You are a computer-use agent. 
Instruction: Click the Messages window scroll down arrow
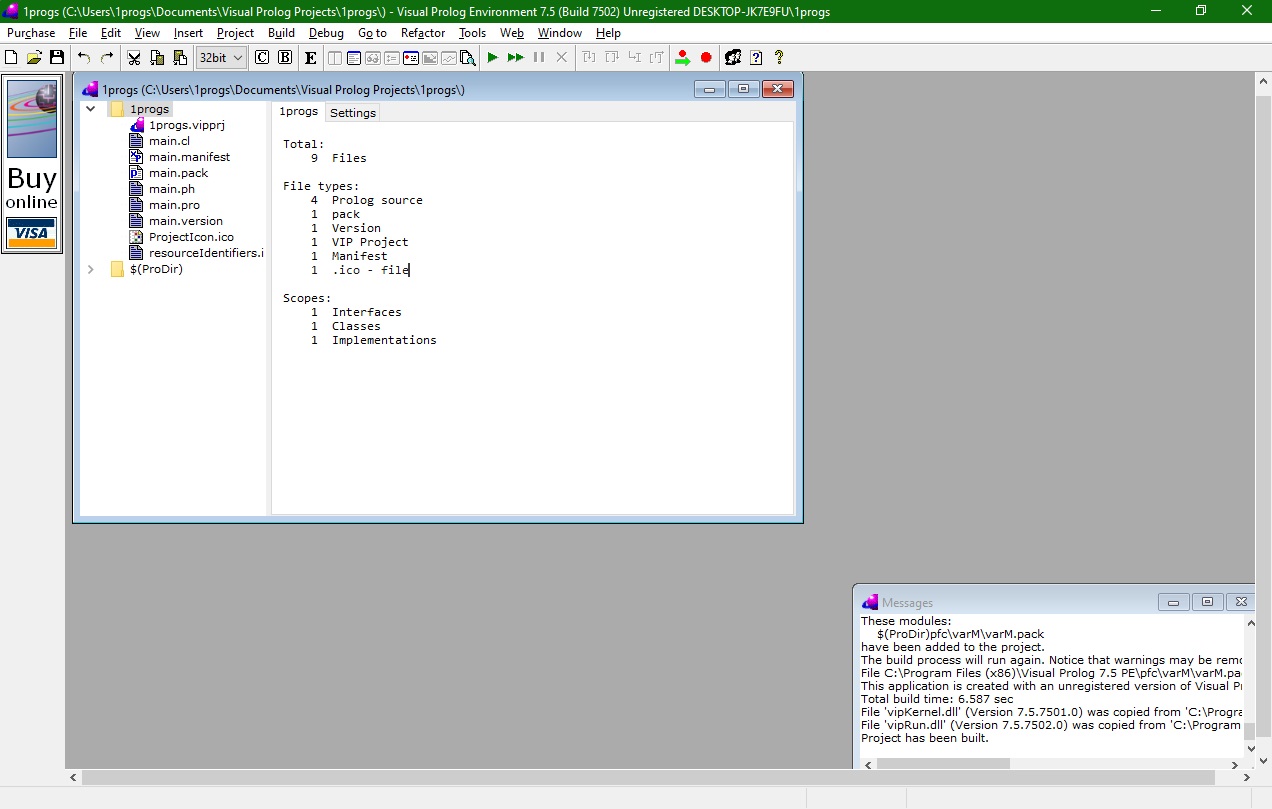[1249, 748]
